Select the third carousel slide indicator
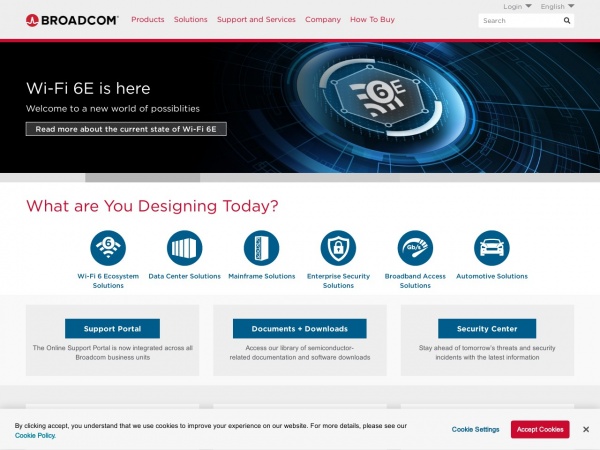This screenshot has width=600, height=450. pyautogui.click(x=500, y=178)
